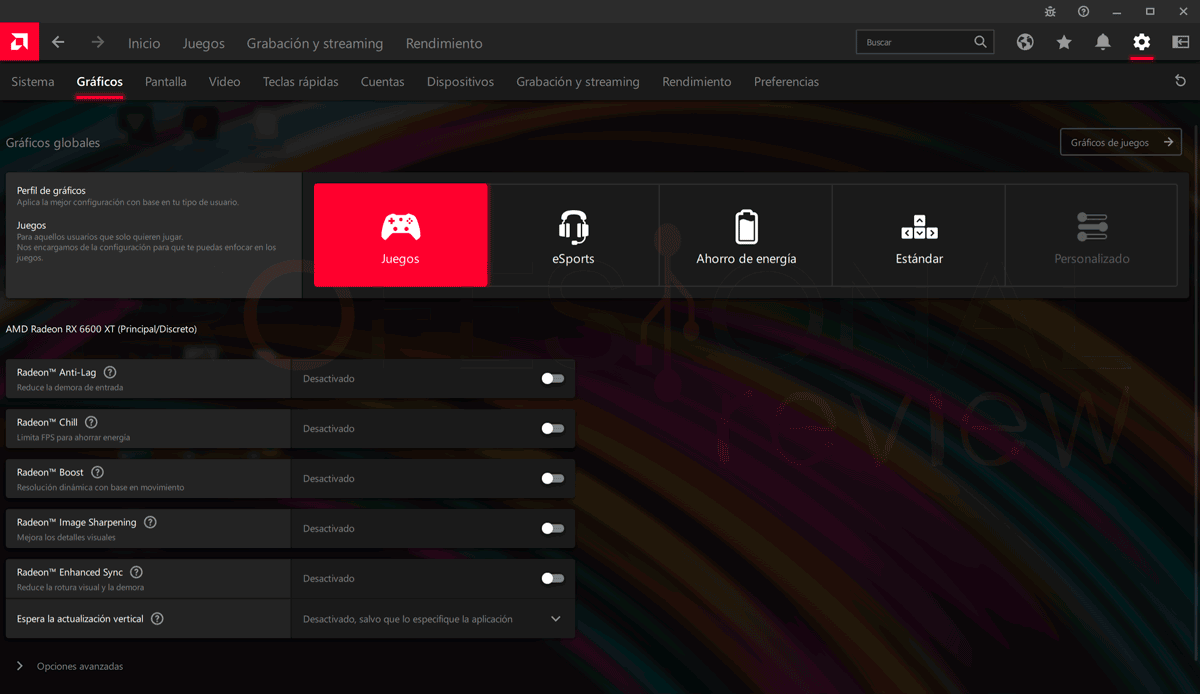
Task: Select the eSports profile
Action: coord(573,235)
